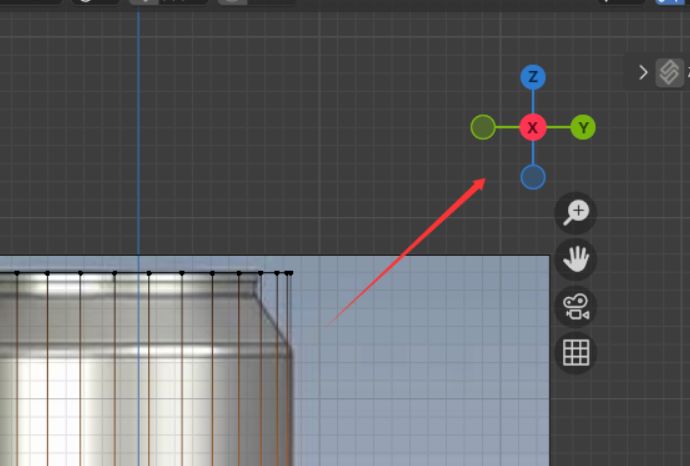Open the layered-diamond panel icon beside the chevron
Viewport: 690px width, 466px height.
(670, 73)
